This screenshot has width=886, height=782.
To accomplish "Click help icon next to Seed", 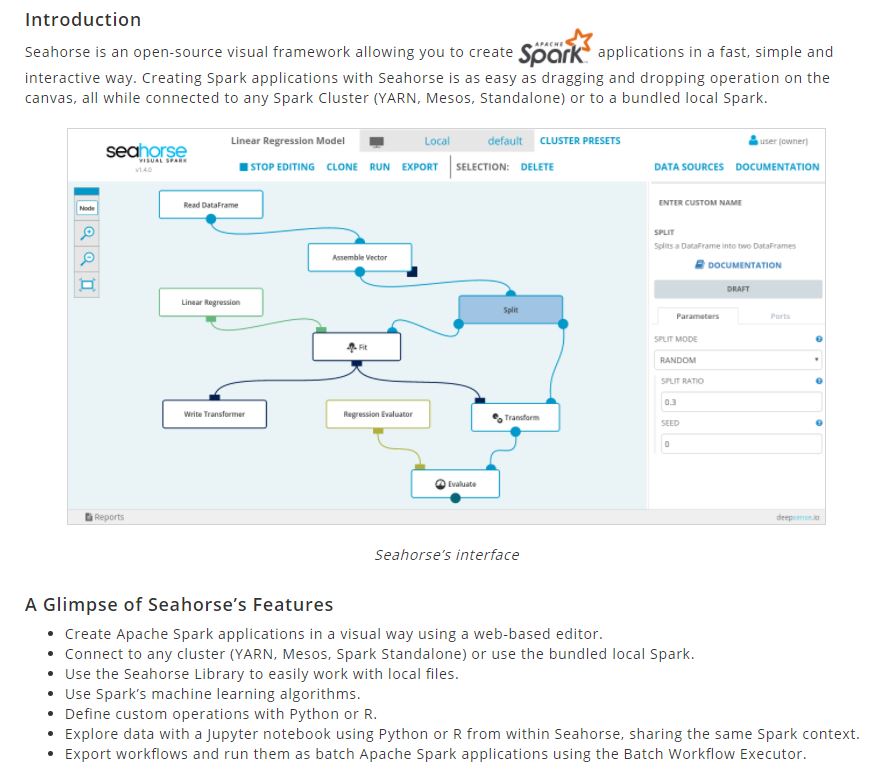I will tap(819, 423).
